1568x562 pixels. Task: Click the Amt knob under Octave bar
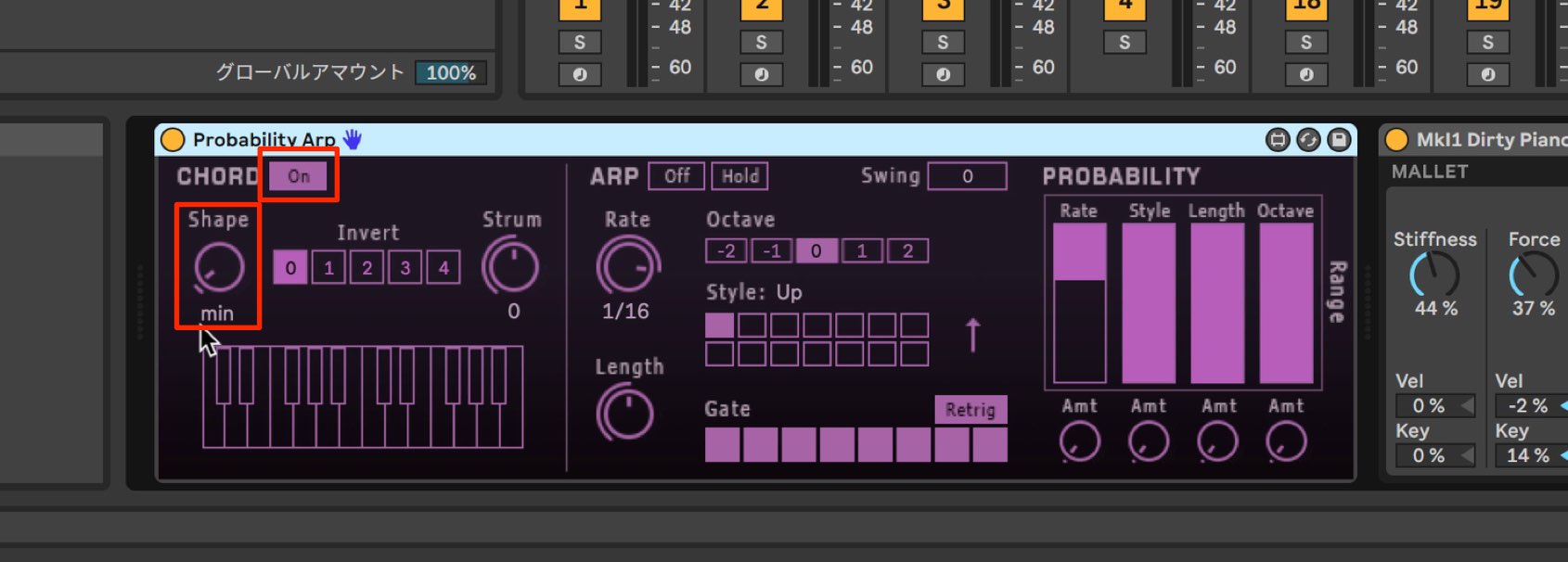(x=1286, y=441)
